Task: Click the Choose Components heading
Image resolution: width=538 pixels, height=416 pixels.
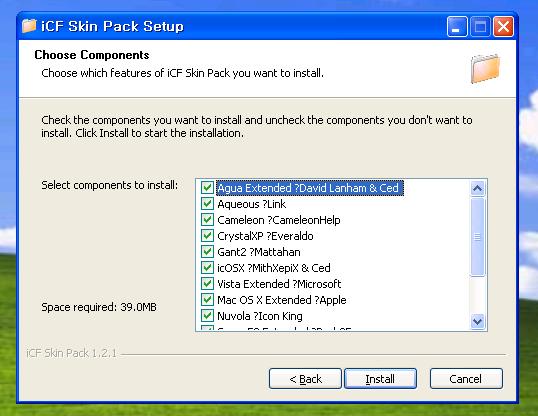Action: click(x=92, y=55)
